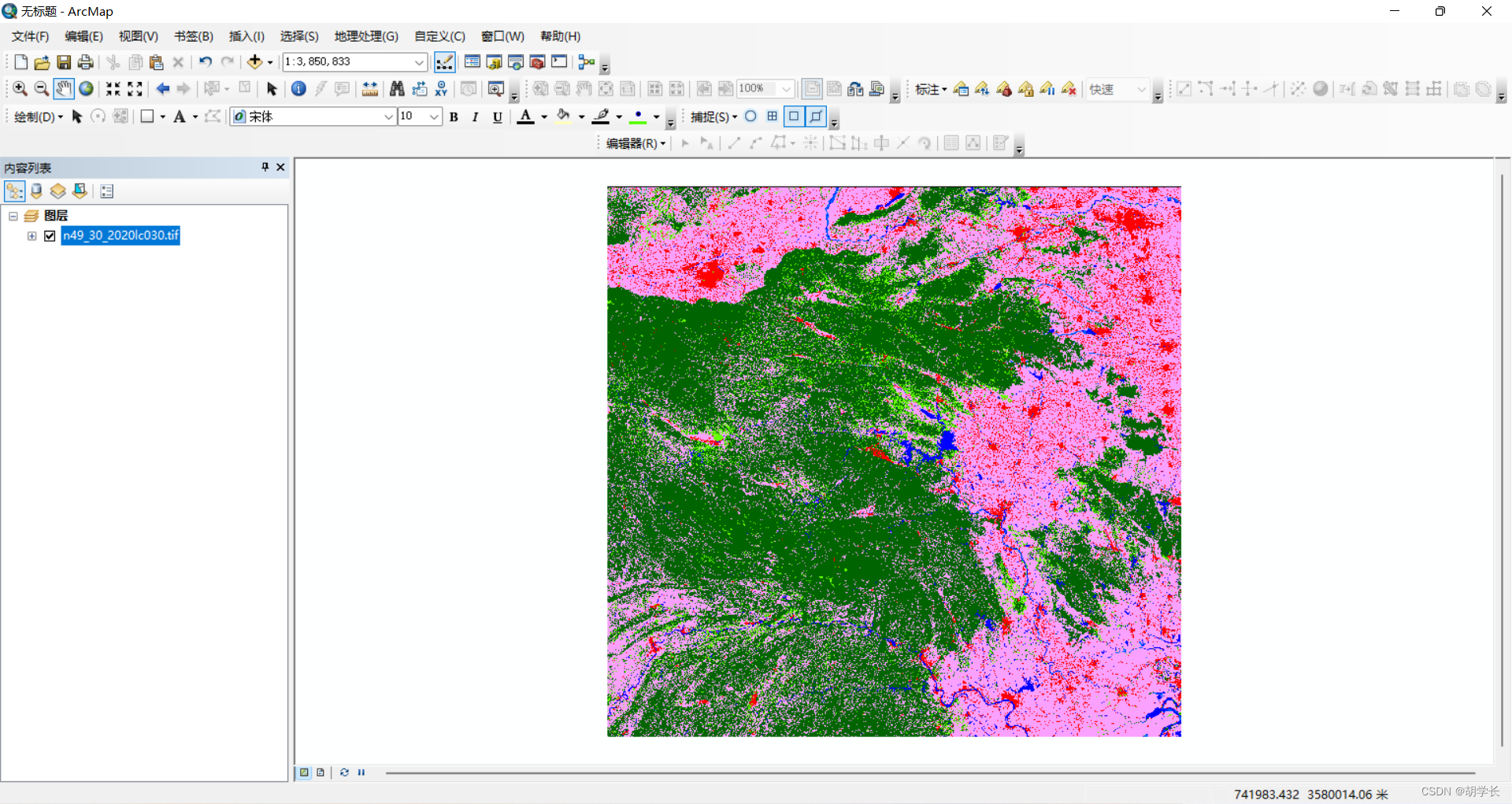Open the map scale dropdown
This screenshot has height=804, width=1512.
click(420, 61)
